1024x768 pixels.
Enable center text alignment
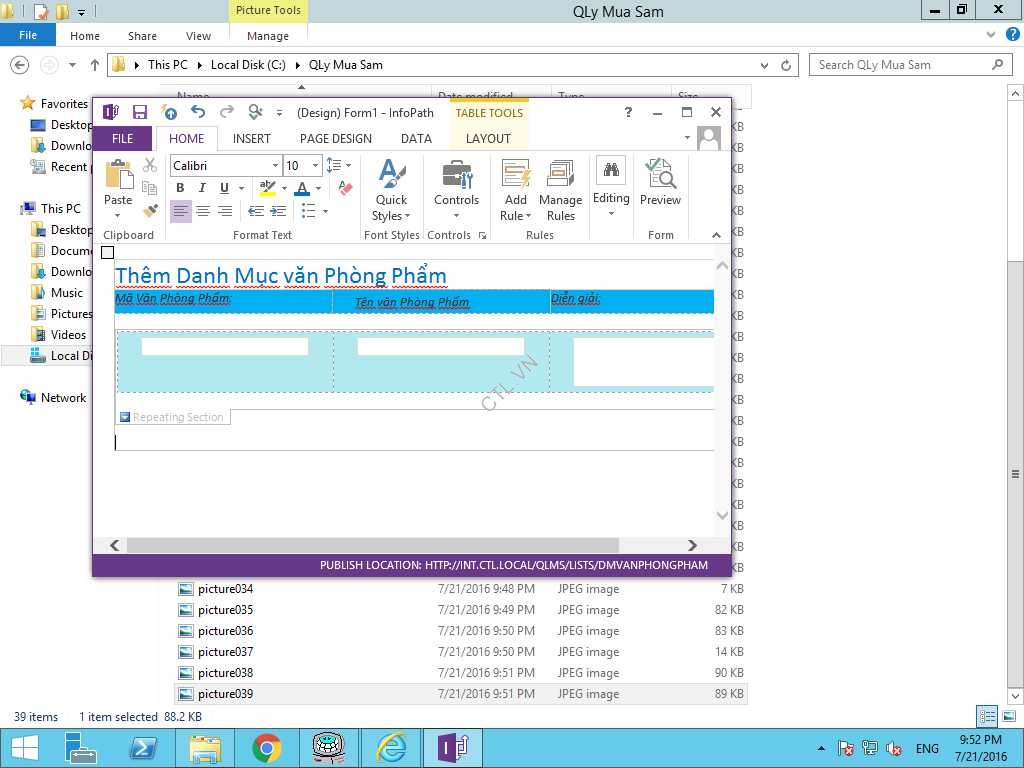203,211
